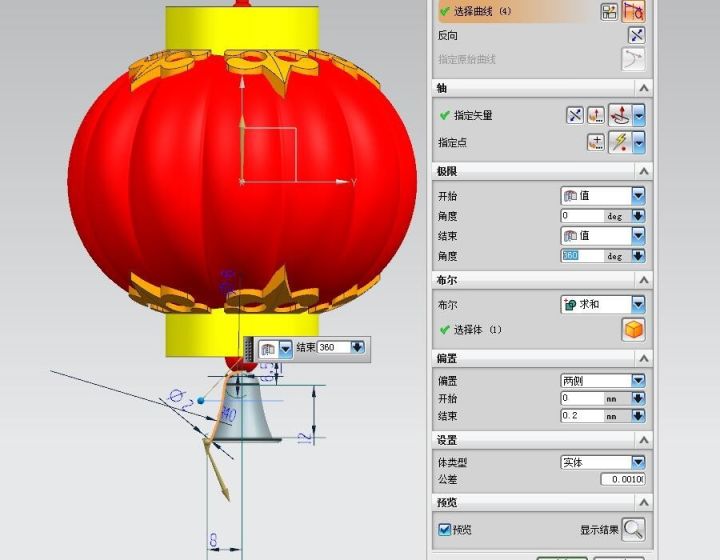Click the Ø2 dimension label
Image resolution: width=720 pixels, height=560 pixels.
[180, 399]
